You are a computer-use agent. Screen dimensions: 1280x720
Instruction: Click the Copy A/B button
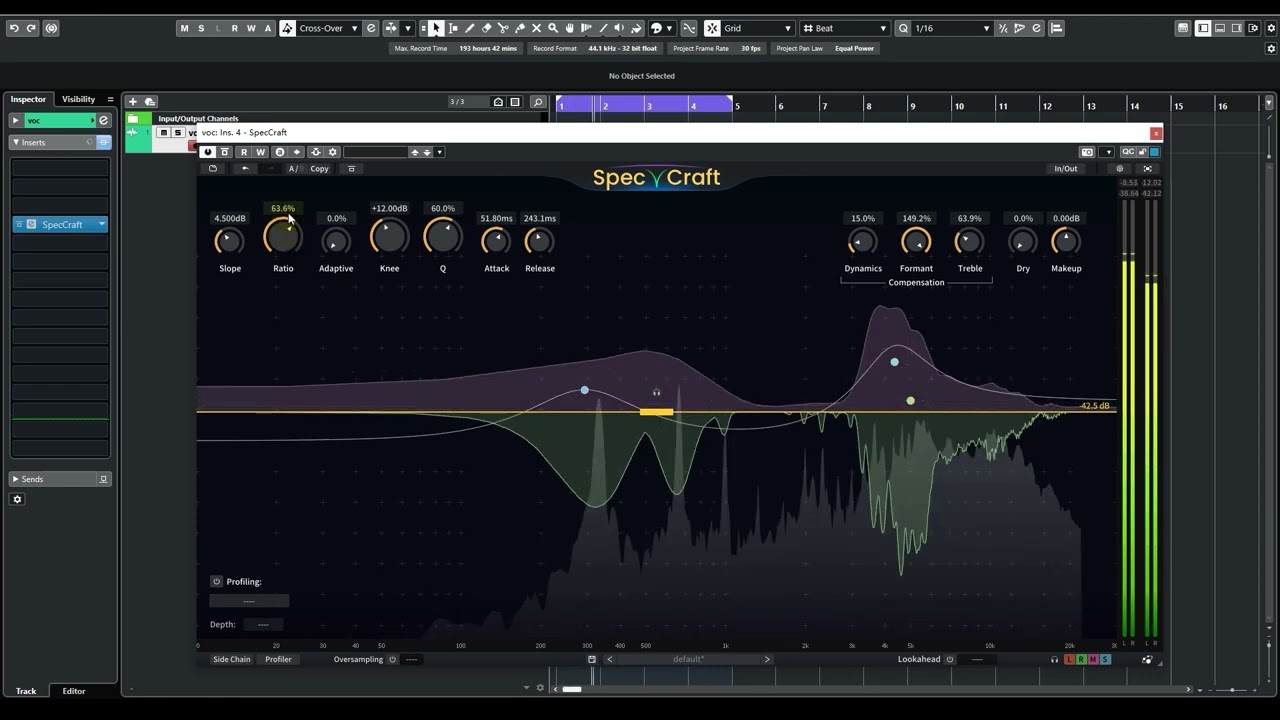pyautogui.click(x=319, y=169)
